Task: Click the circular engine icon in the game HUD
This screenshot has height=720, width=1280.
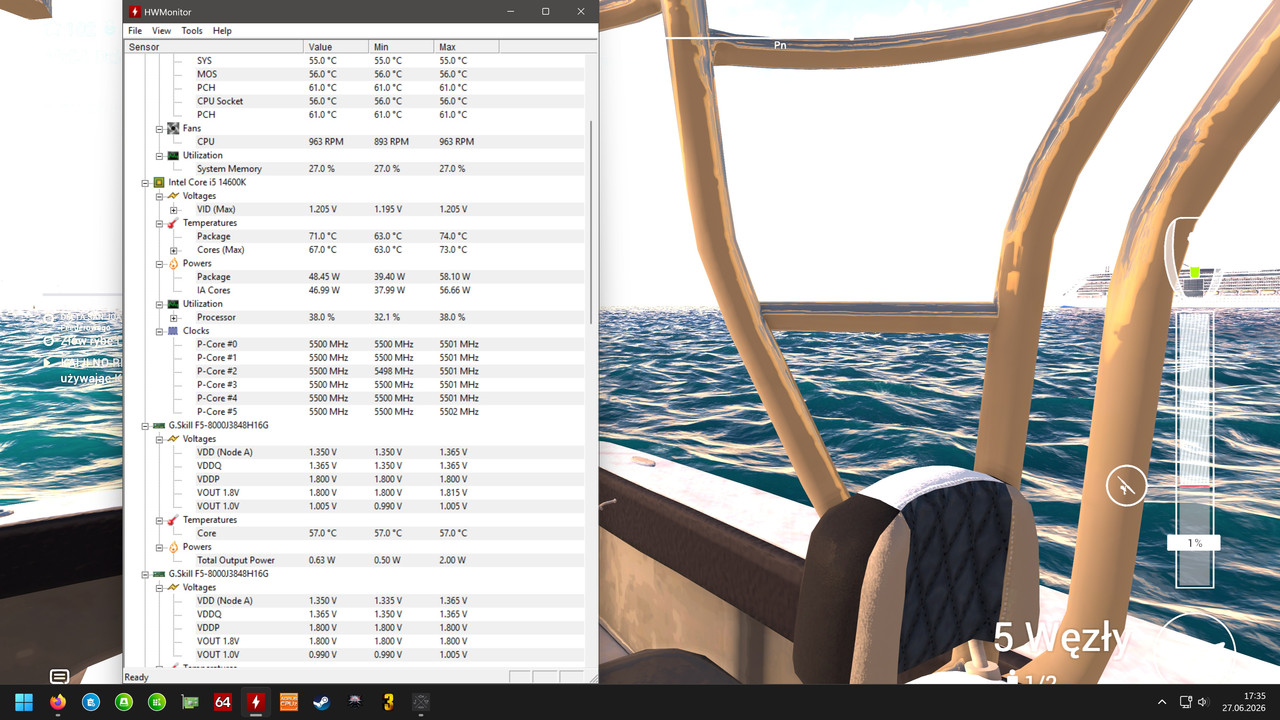Action: click(1126, 486)
